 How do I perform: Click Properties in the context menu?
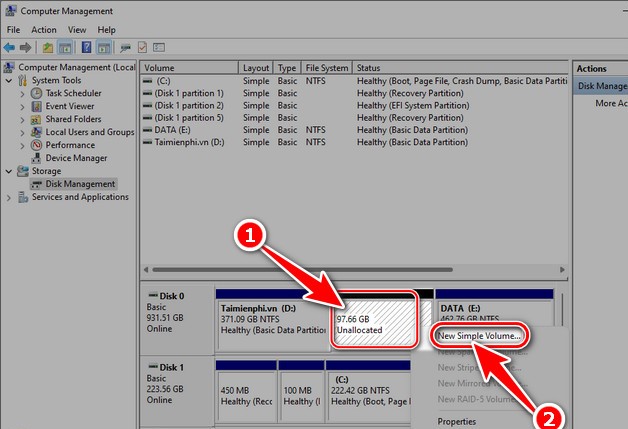(x=457, y=421)
